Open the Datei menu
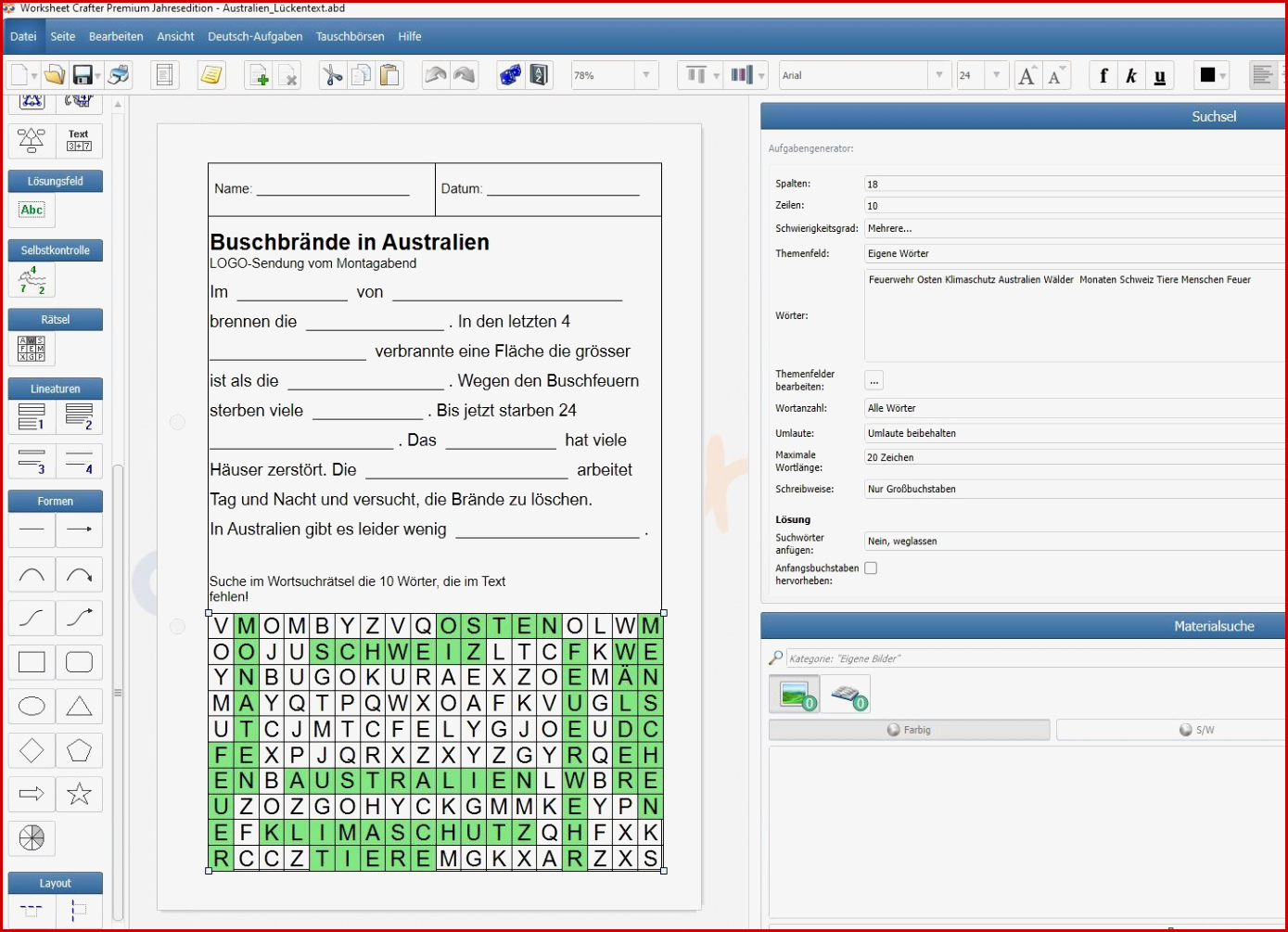The width and height of the screenshot is (1288, 932). coord(23,36)
